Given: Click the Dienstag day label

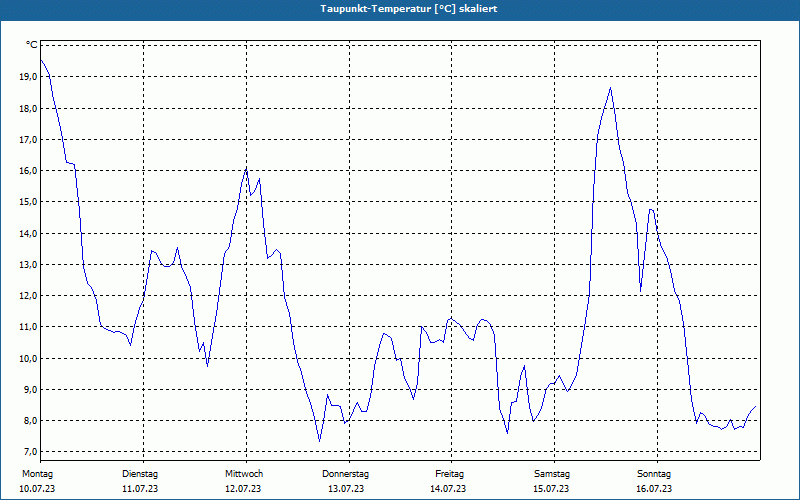Looking at the screenshot, I should tap(140, 474).
